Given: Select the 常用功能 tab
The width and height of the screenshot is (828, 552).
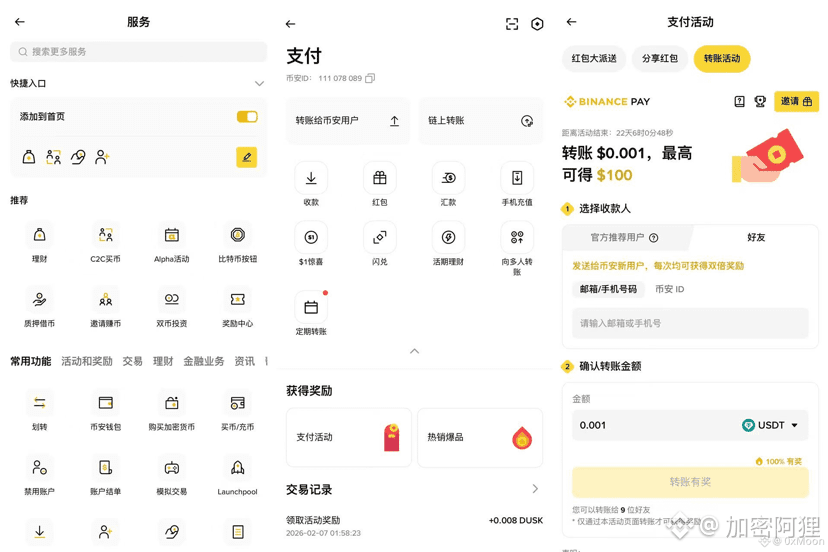Looking at the screenshot, I should 31,361.
